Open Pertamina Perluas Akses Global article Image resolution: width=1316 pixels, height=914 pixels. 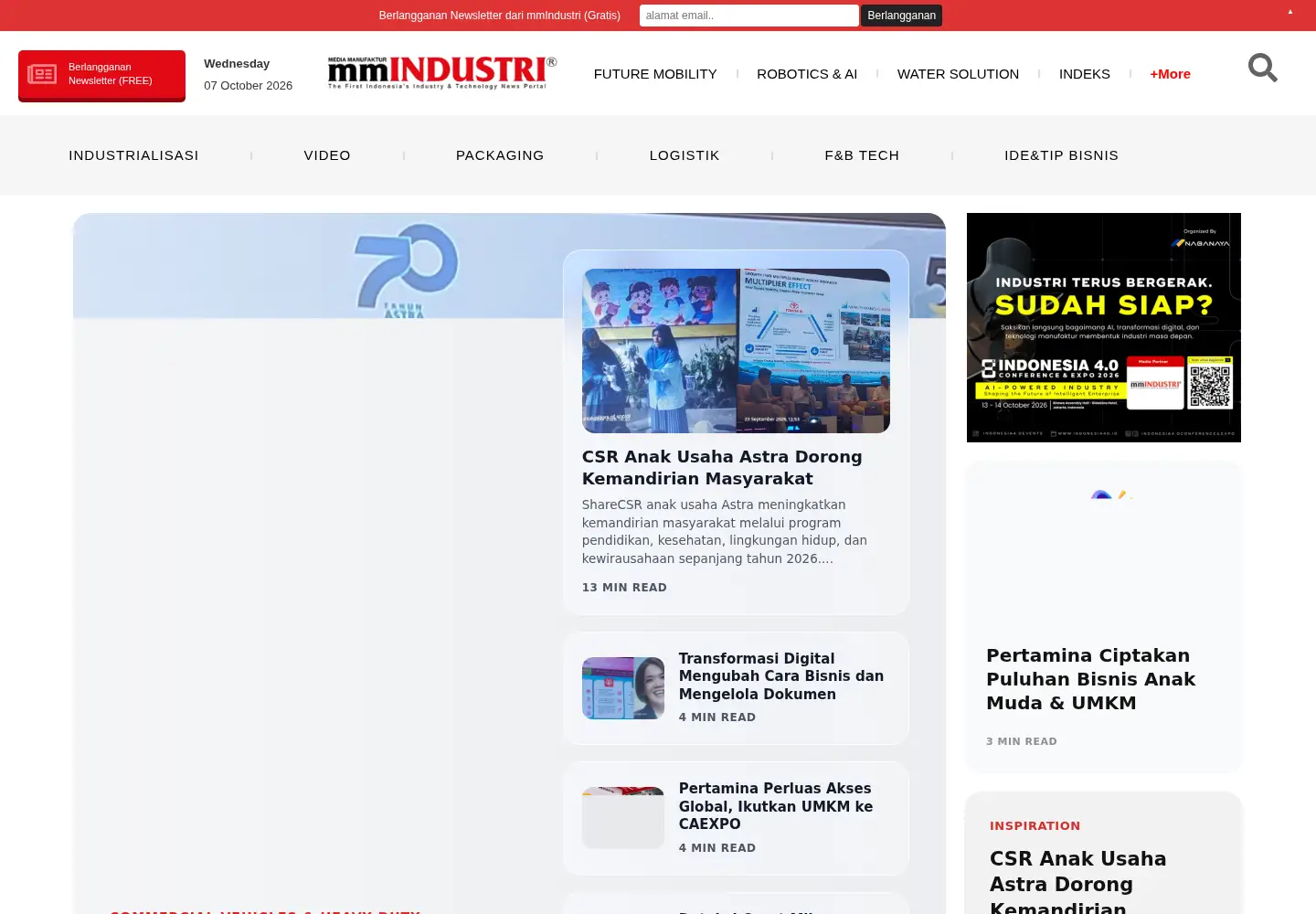click(776, 806)
